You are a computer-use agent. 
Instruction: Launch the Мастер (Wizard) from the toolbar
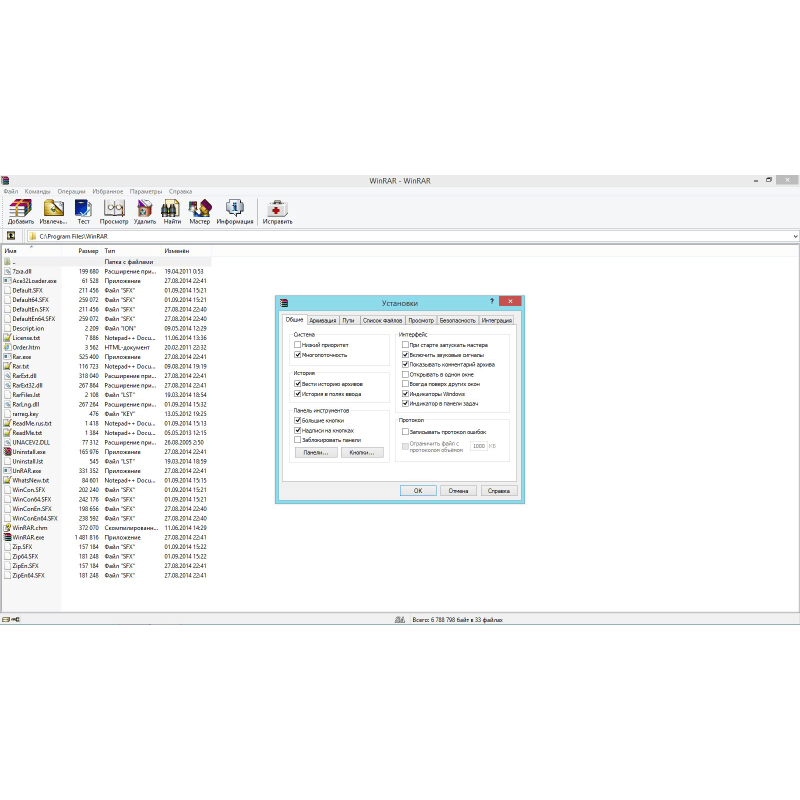pos(199,208)
